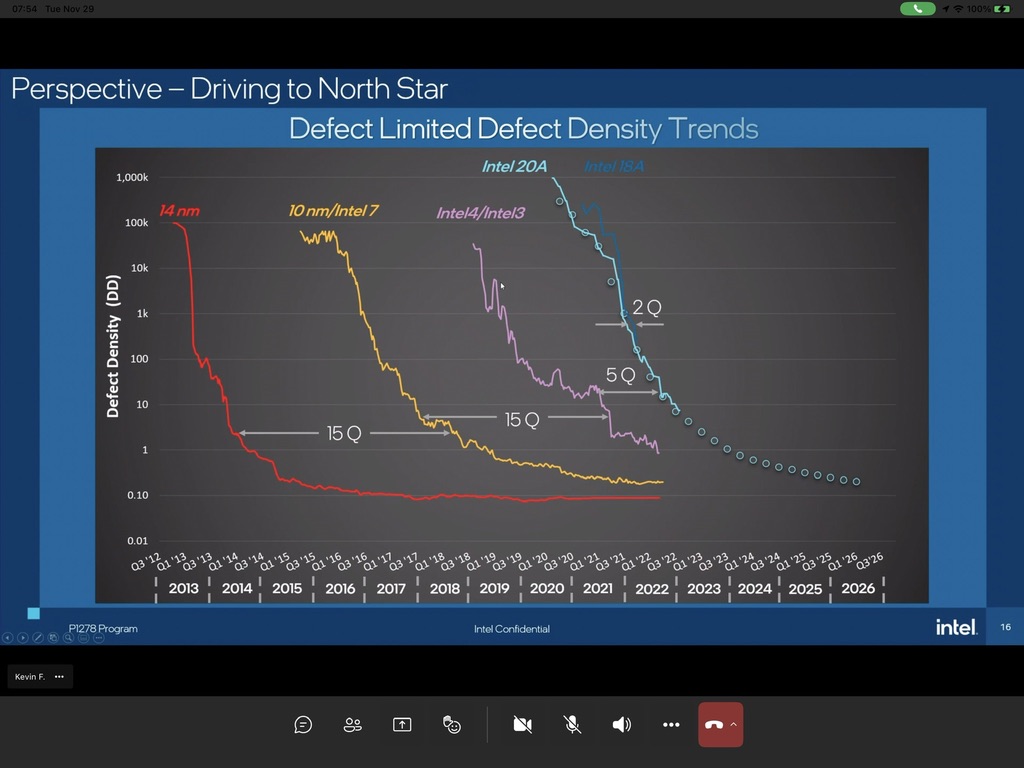Viewport: 1024px width, 768px height.
Task: Open the meeting chat panel
Action: tap(303, 725)
